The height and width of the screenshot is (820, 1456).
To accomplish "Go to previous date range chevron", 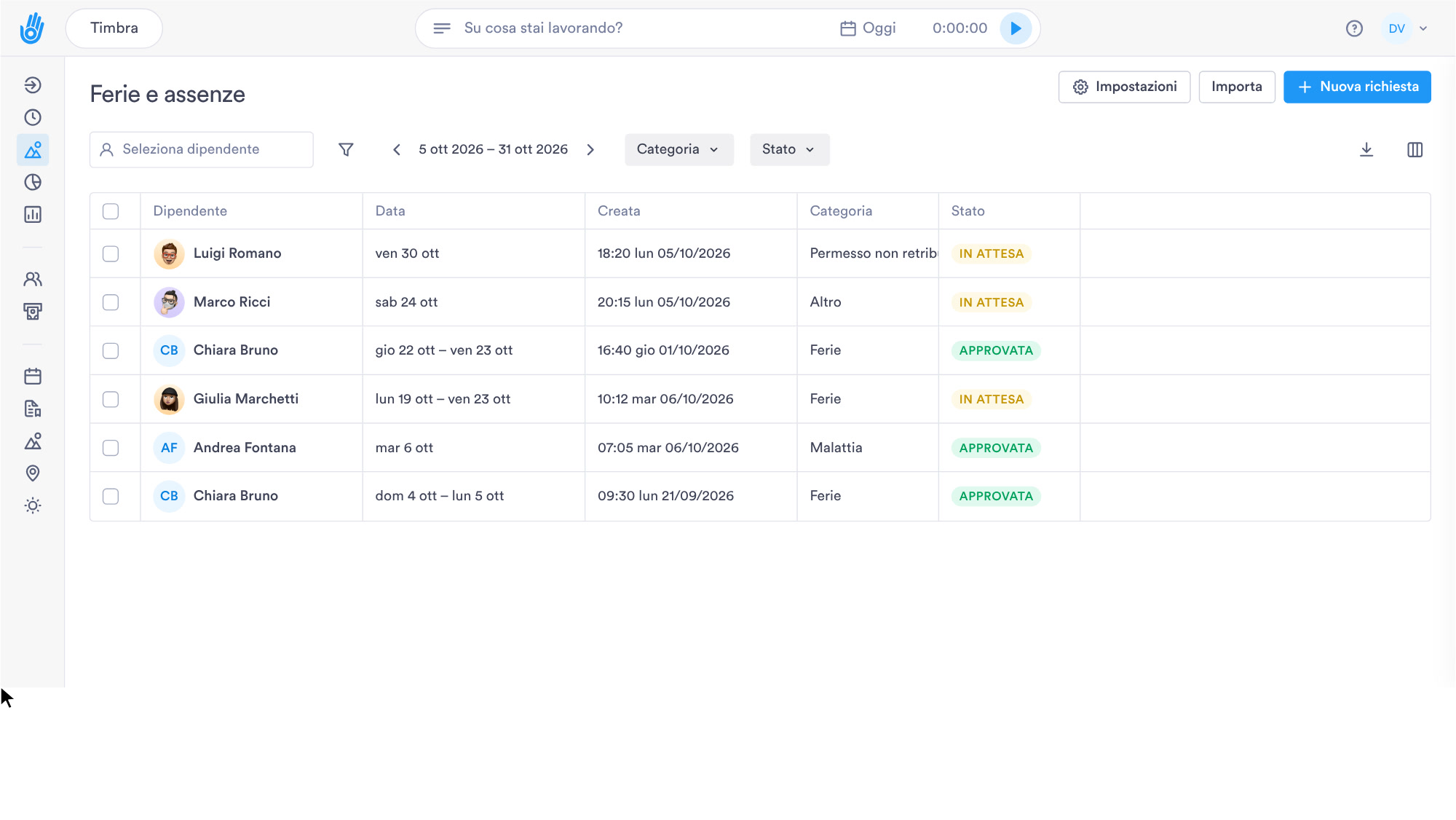I will coord(397,149).
